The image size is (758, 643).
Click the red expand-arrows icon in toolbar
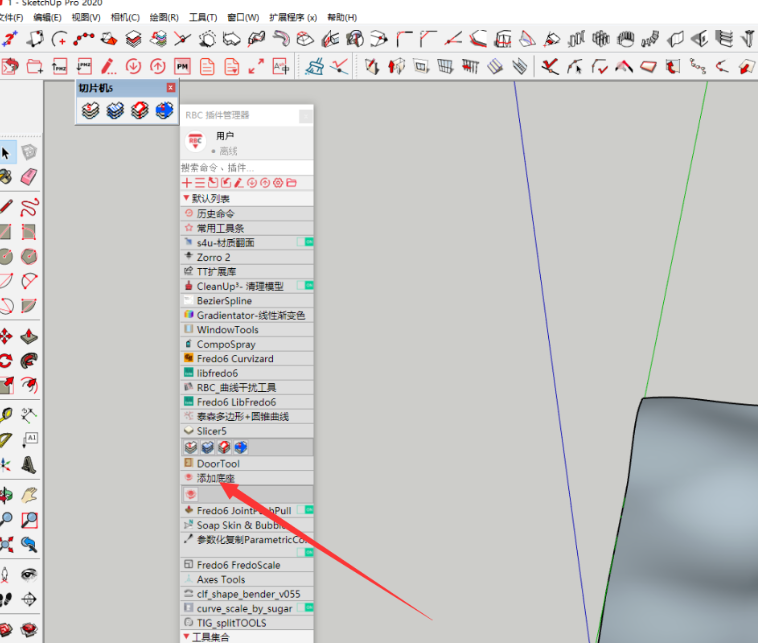click(256, 66)
